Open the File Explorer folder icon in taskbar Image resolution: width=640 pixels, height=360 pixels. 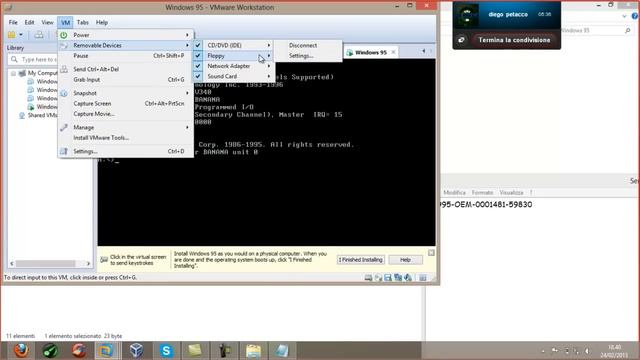click(253, 351)
